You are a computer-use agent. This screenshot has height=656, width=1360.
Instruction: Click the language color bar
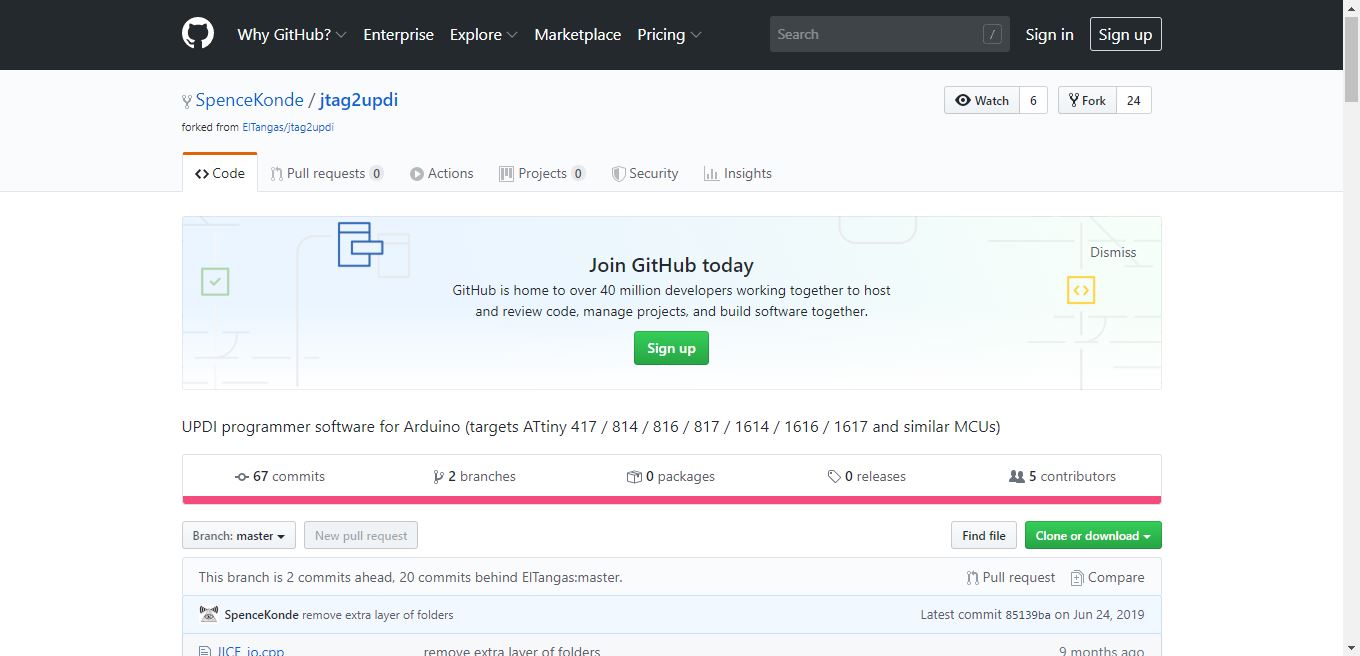point(671,500)
